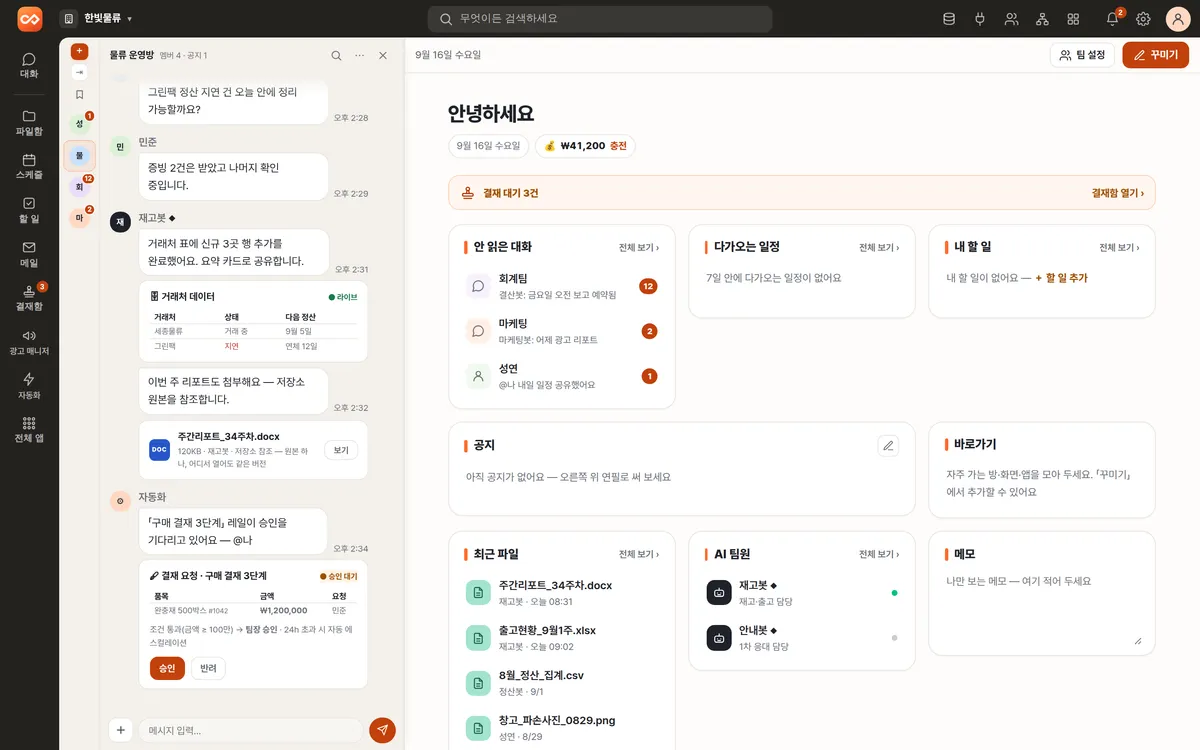This screenshot has width=1200, height=750.
Task: Click the database icon in top bar
Action: 949,19
